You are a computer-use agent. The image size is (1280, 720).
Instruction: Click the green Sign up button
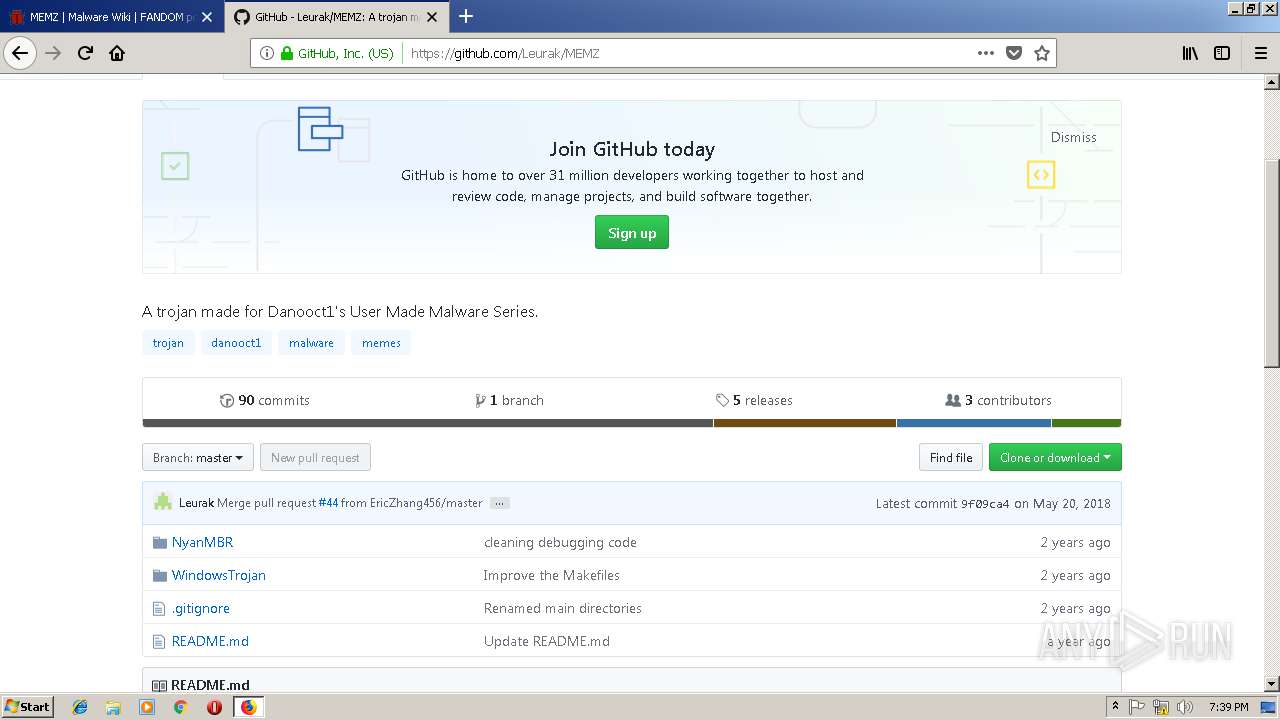[x=632, y=233]
